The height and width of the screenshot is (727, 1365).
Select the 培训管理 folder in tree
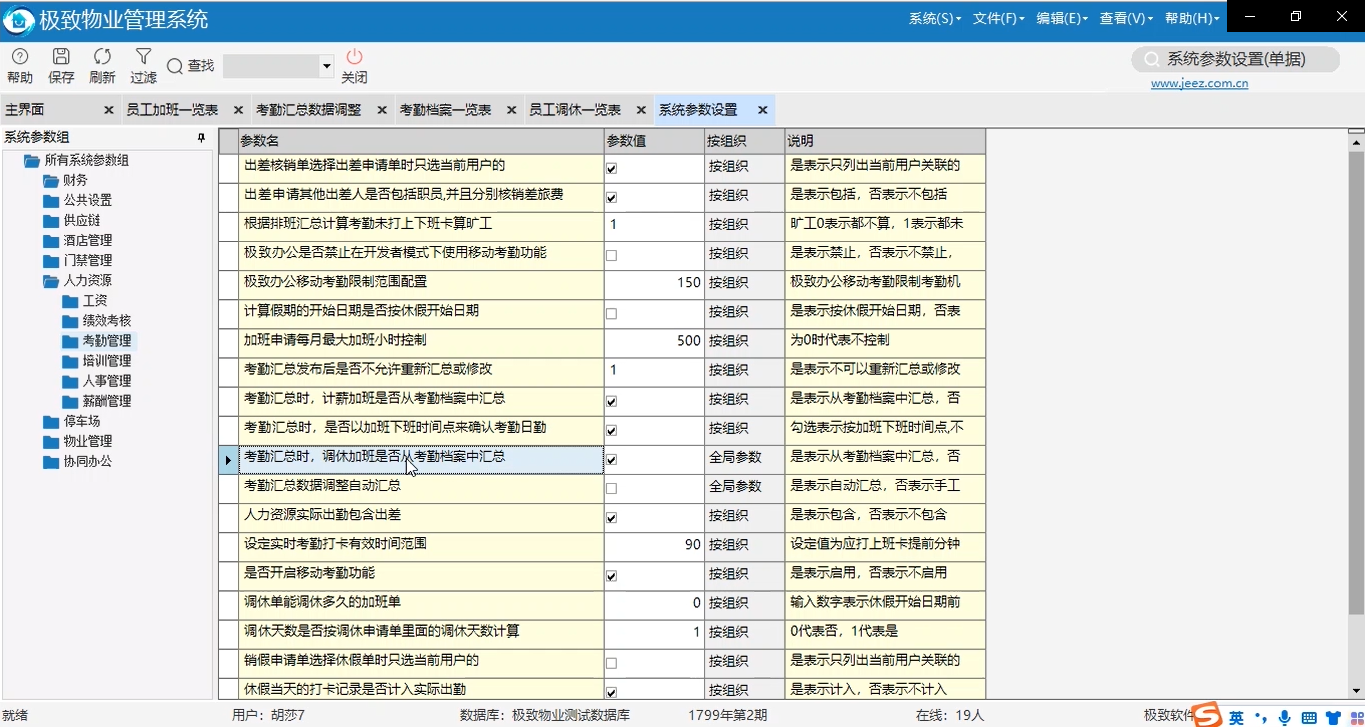pos(107,361)
